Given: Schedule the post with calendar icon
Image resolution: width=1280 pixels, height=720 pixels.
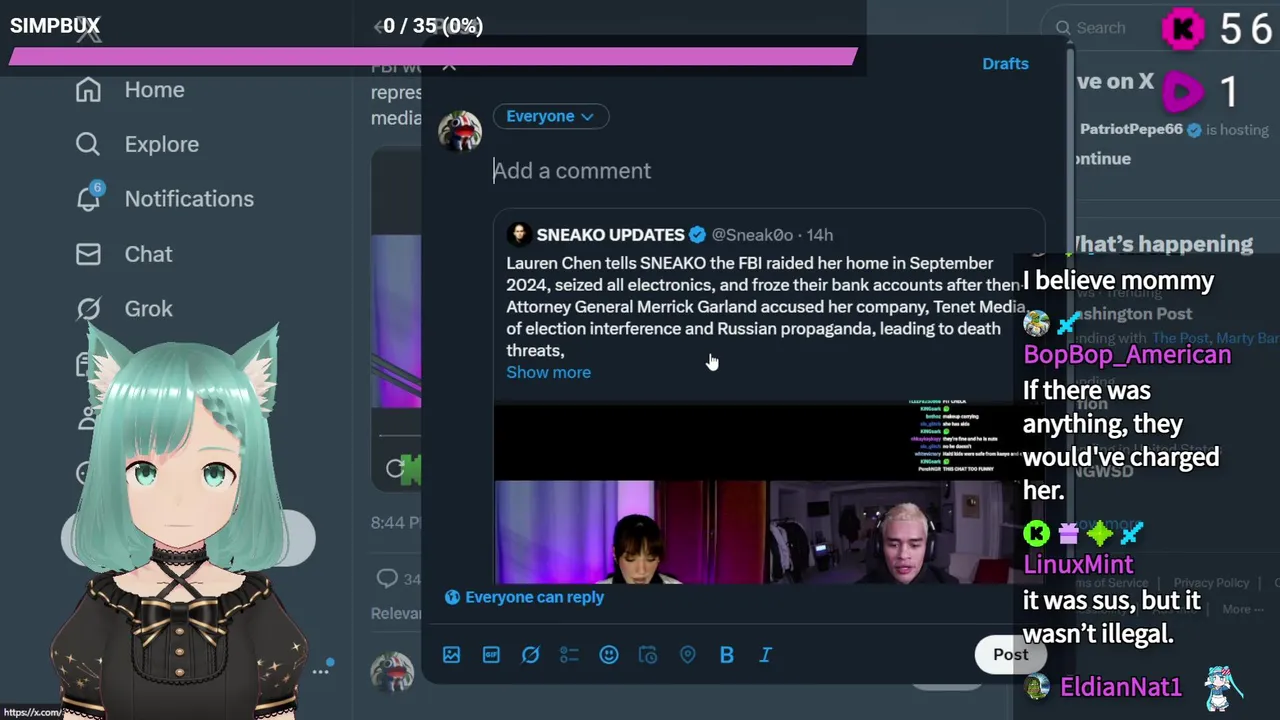Looking at the screenshot, I should (x=648, y=655).
